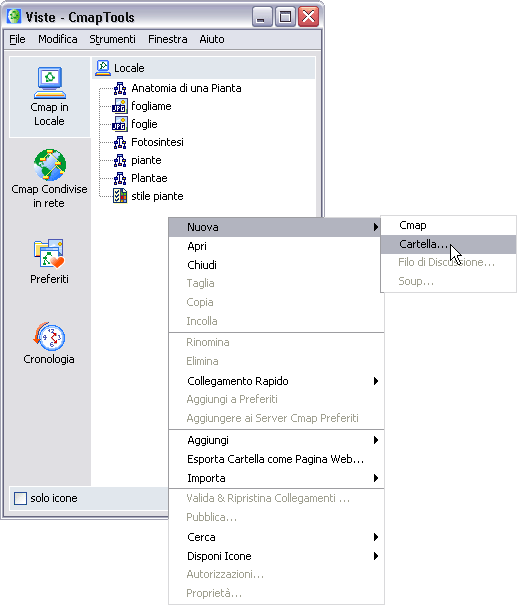
Task: Select the Cmap Condivise in rete globe icon
Action: [x=49, y=165]
